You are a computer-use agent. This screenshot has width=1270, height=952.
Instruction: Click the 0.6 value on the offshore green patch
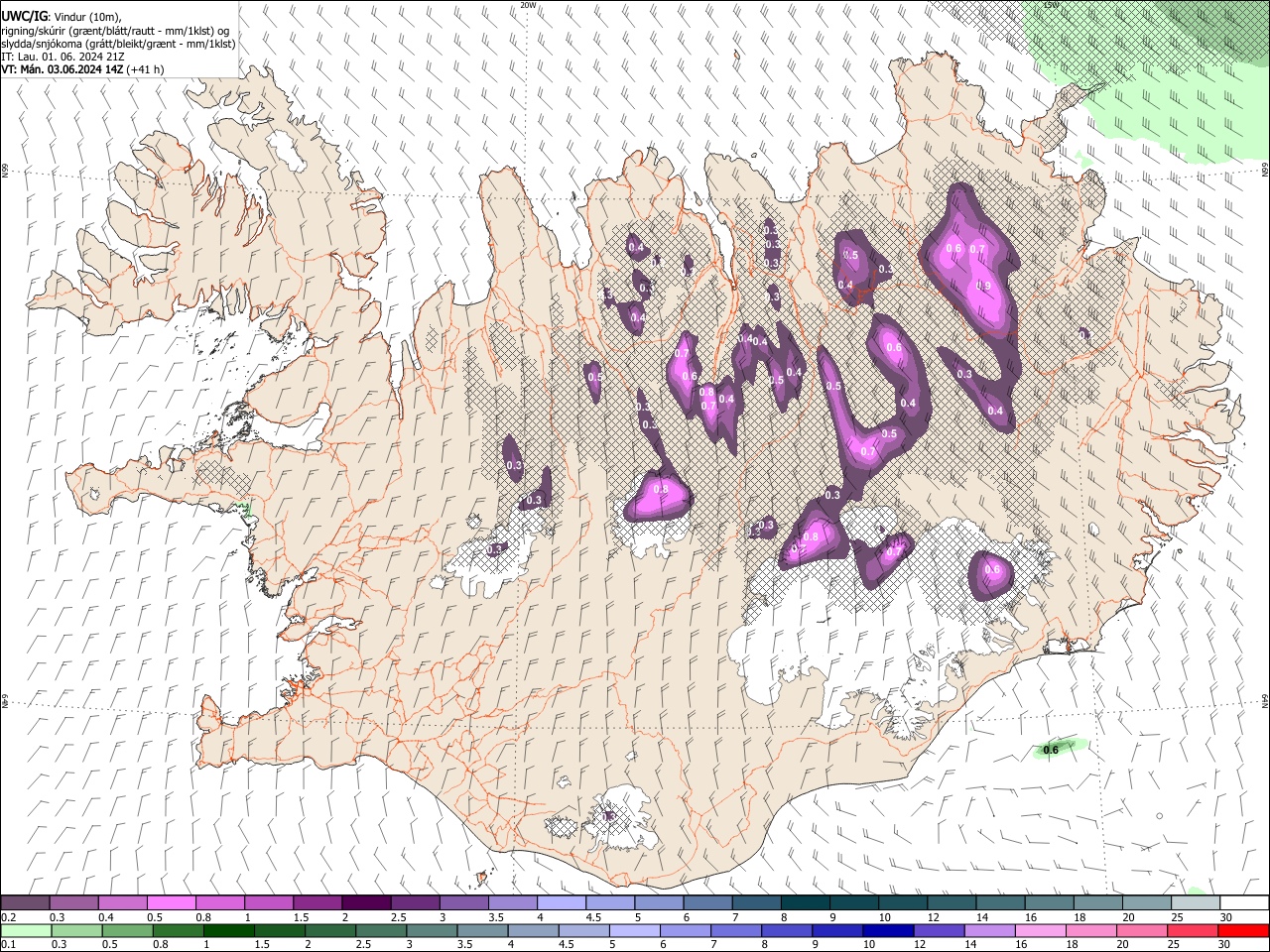point(1051,750)
